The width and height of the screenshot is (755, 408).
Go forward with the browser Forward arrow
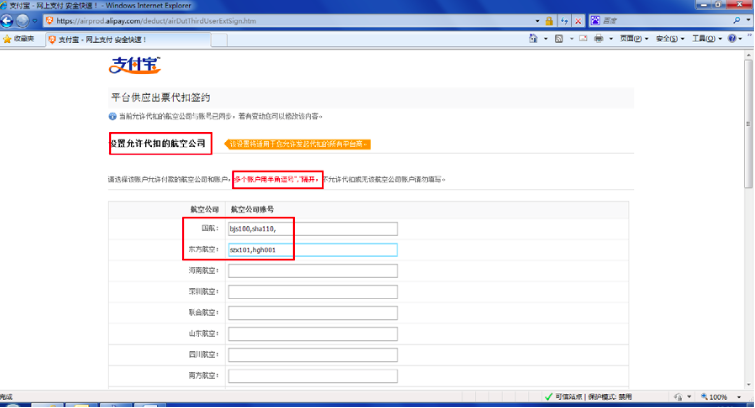(x=22, y=21)
